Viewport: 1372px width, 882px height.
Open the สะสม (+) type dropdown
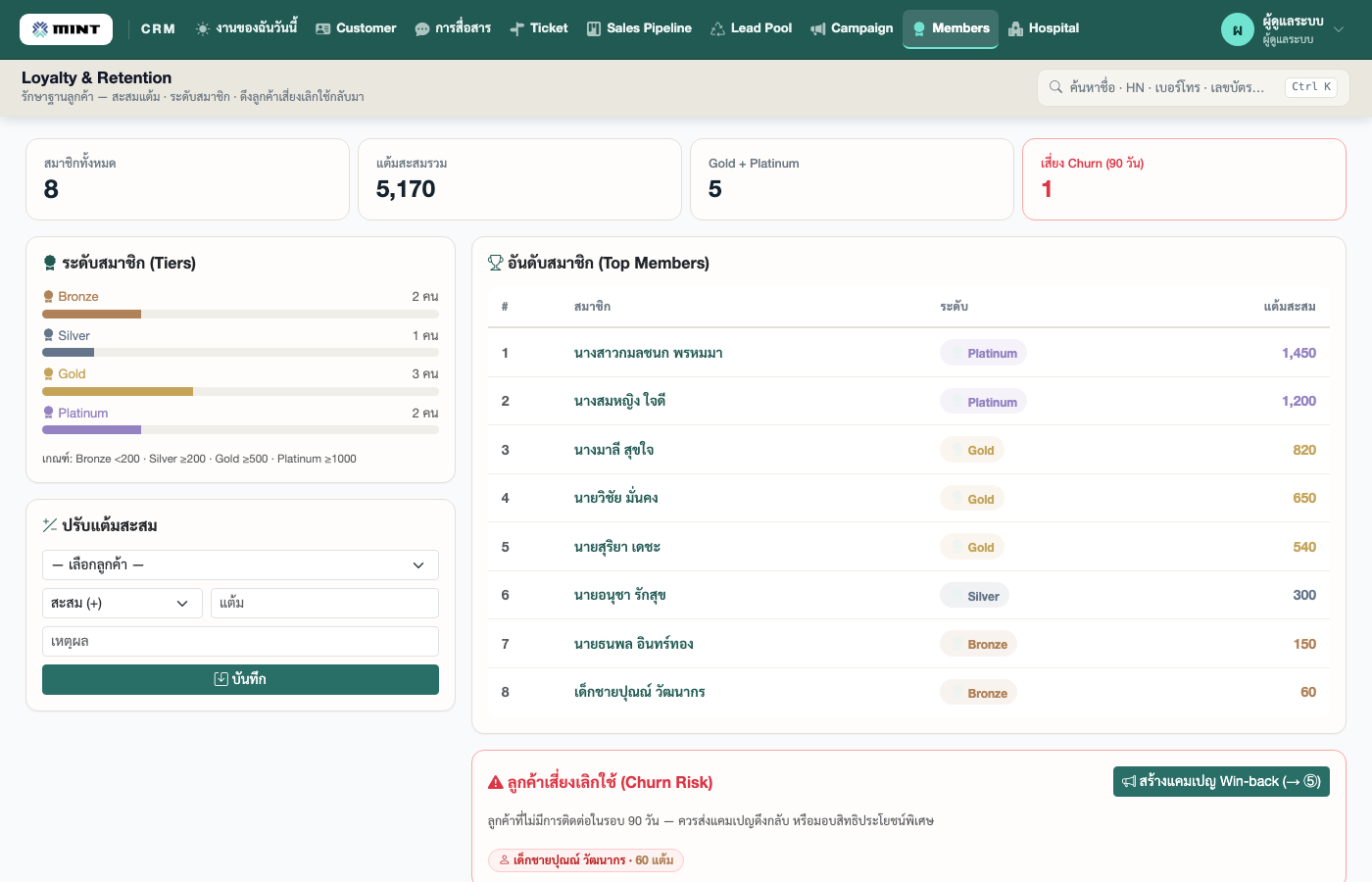pos(122,604)
